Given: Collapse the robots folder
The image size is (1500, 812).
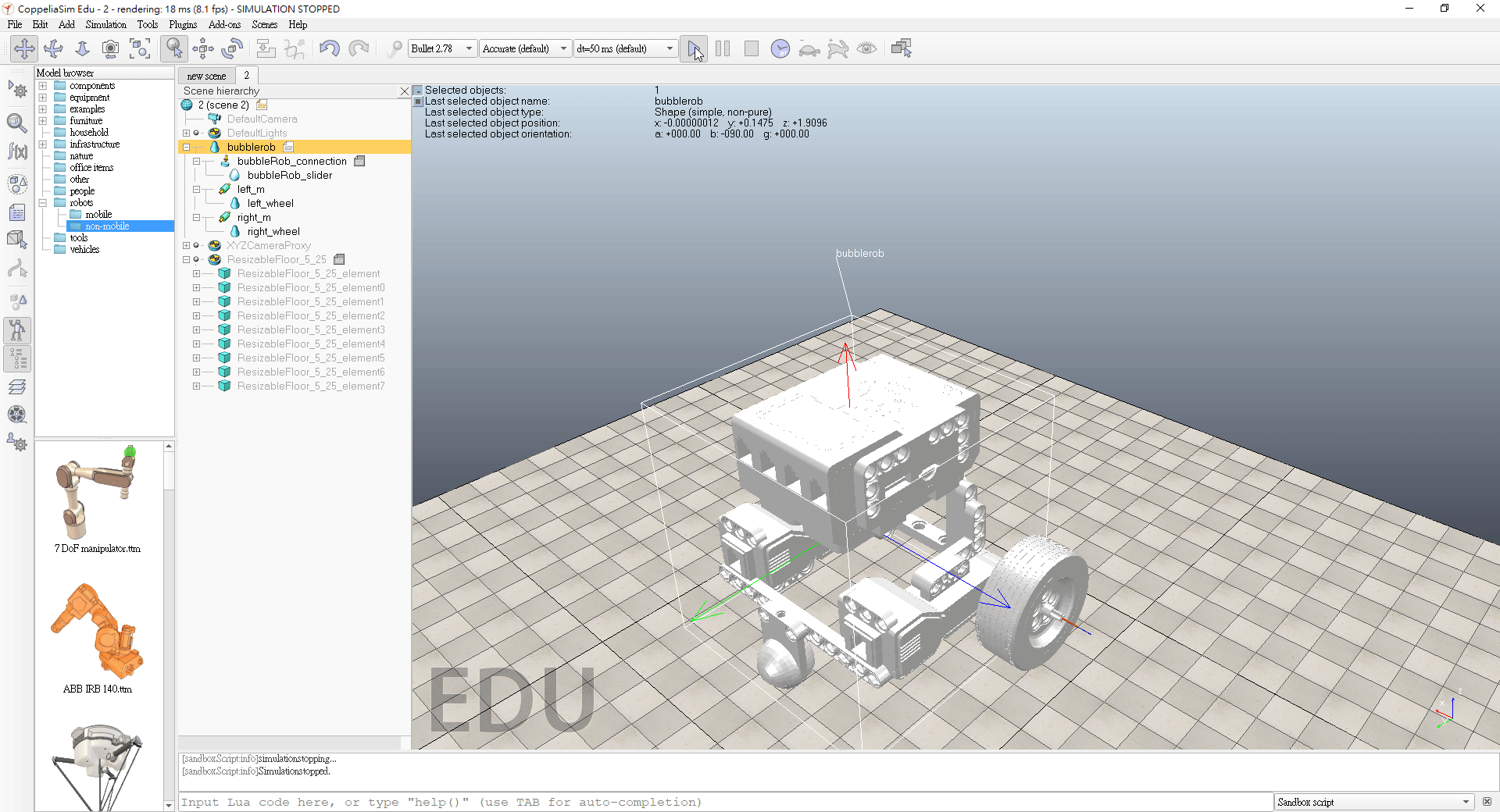Looking at the screenshot, I should tap(42, 203).
